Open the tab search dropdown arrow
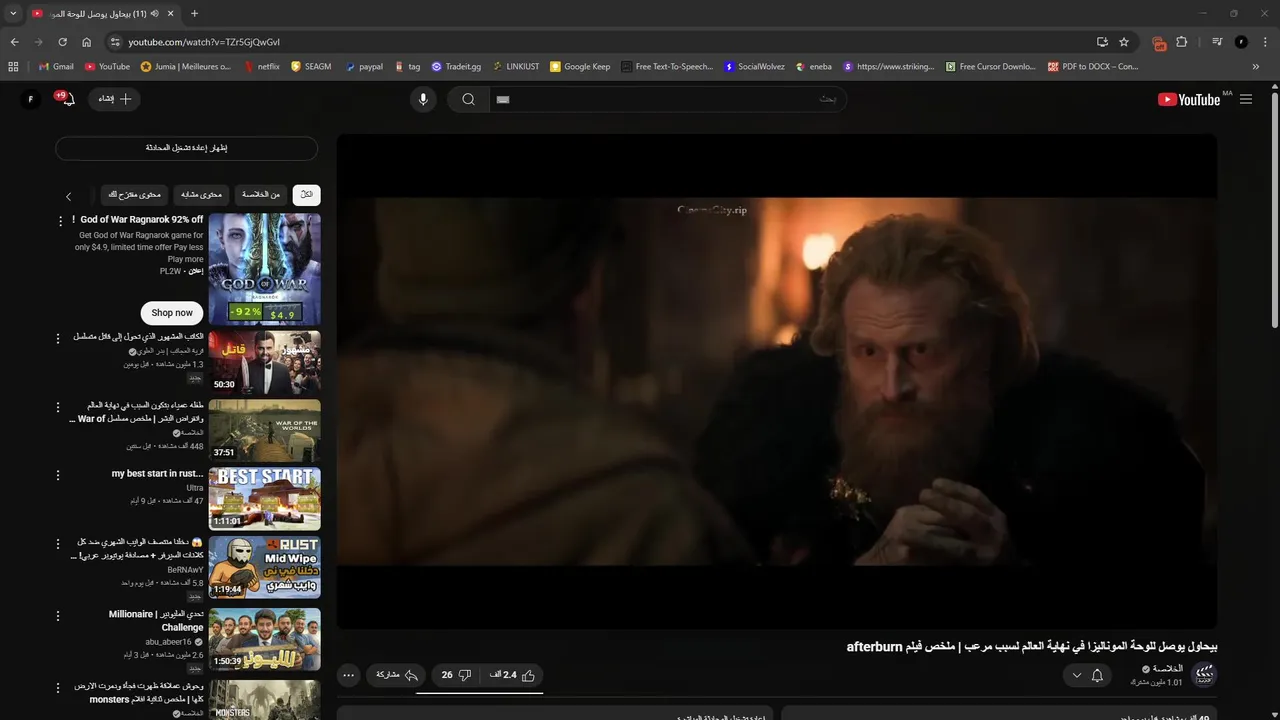The height and width of the screenshot is (720, 1280). click(x=13, y=14)
